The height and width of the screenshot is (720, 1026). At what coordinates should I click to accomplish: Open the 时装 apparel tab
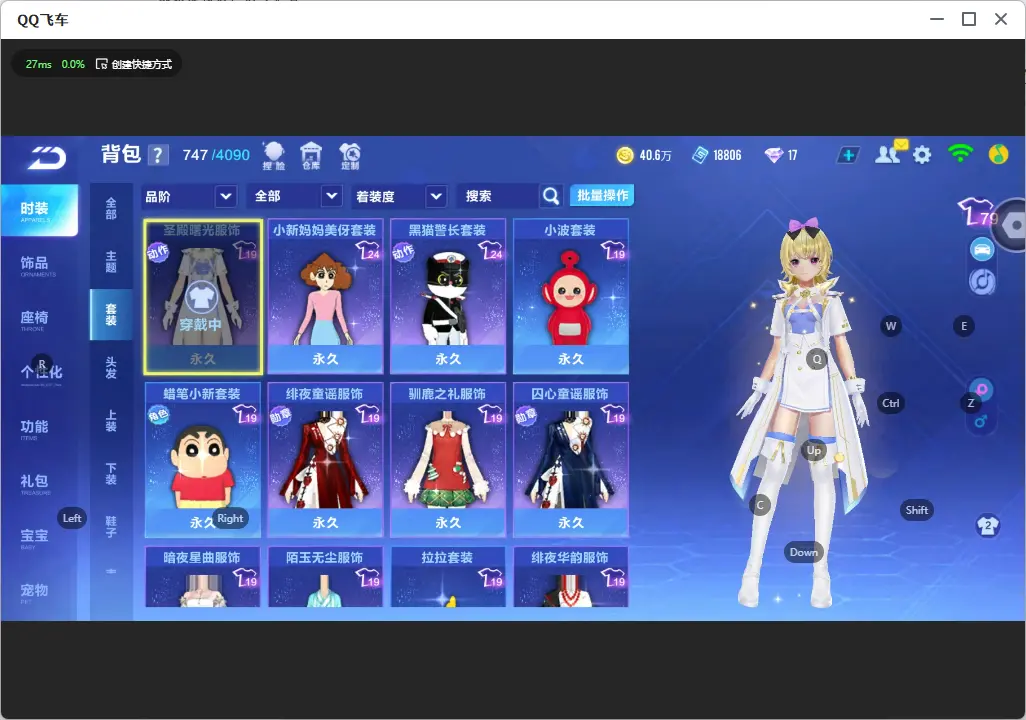click(39, 210)
